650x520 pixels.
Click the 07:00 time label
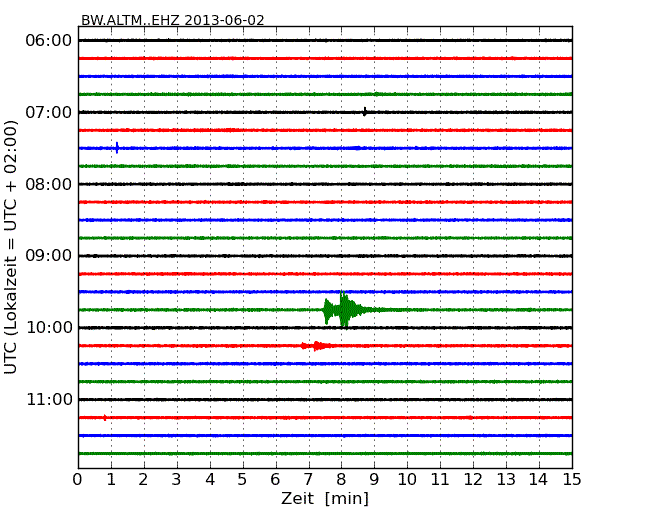pyautogui.click(x=49, y=112)
